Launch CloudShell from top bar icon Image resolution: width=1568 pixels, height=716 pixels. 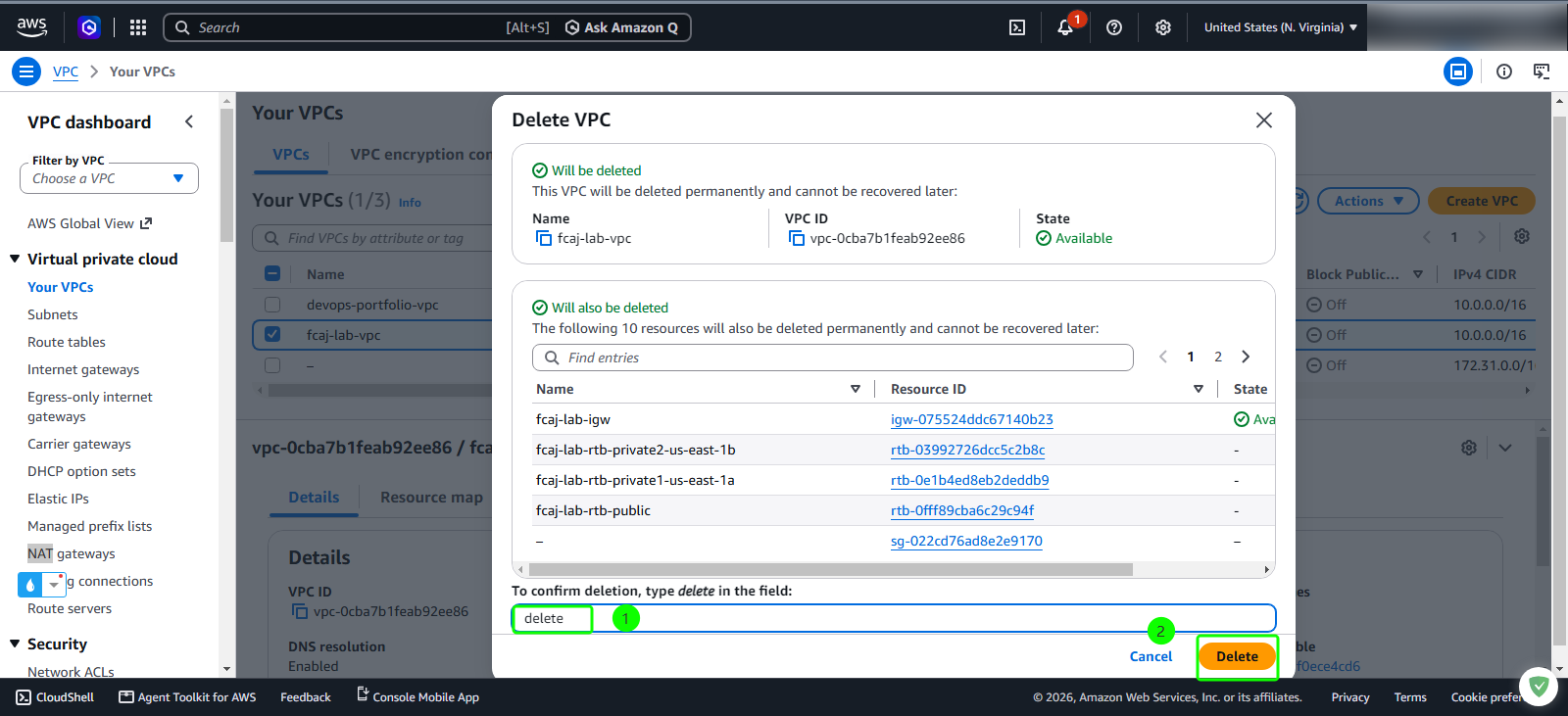tap(1017, 27)
